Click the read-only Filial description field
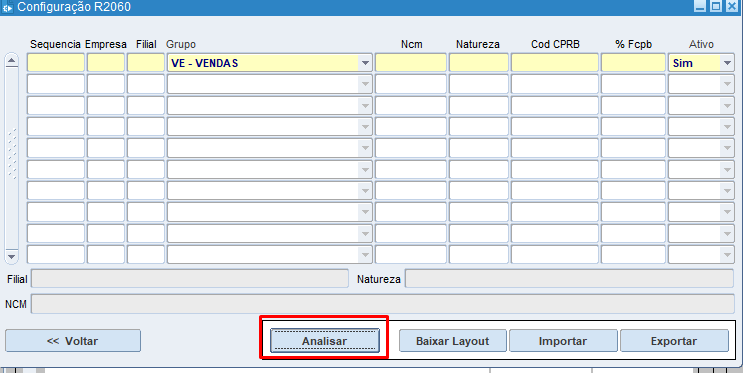 click(190, 279)
